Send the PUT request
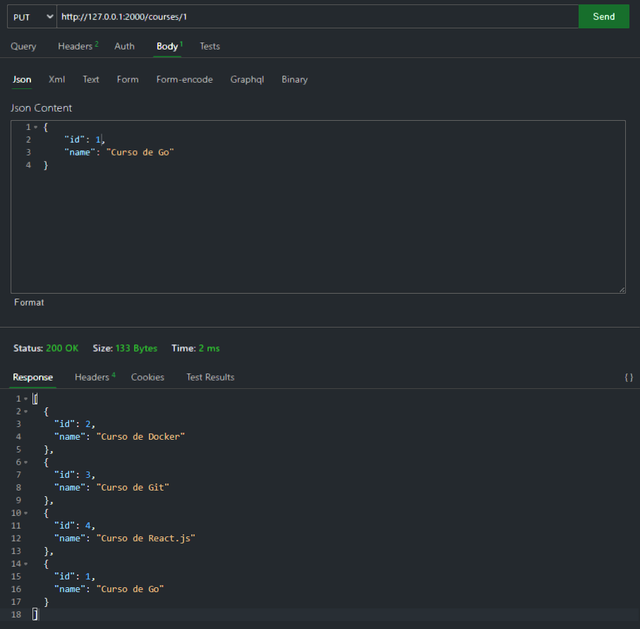 click(604, 17)
